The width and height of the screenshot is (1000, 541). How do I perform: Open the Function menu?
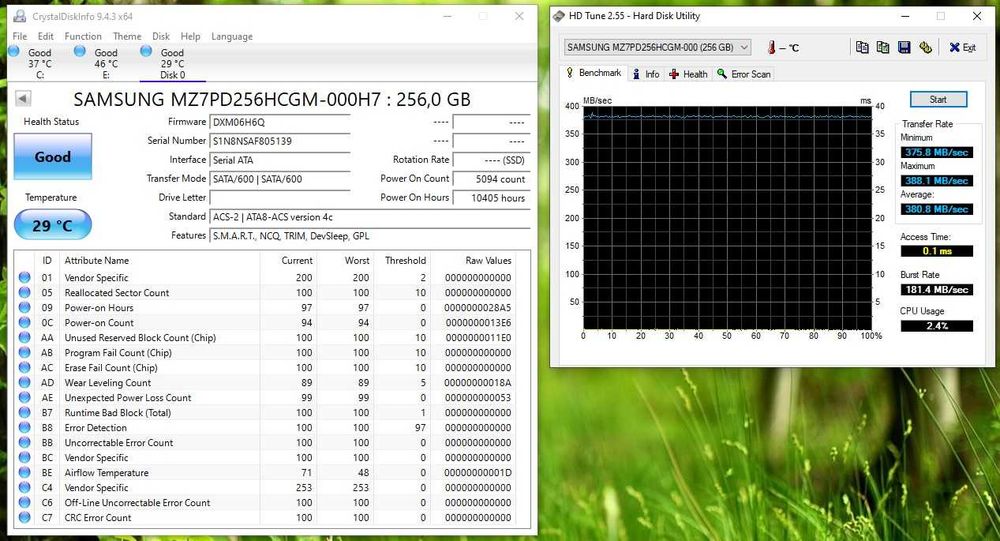click(83, 36)
